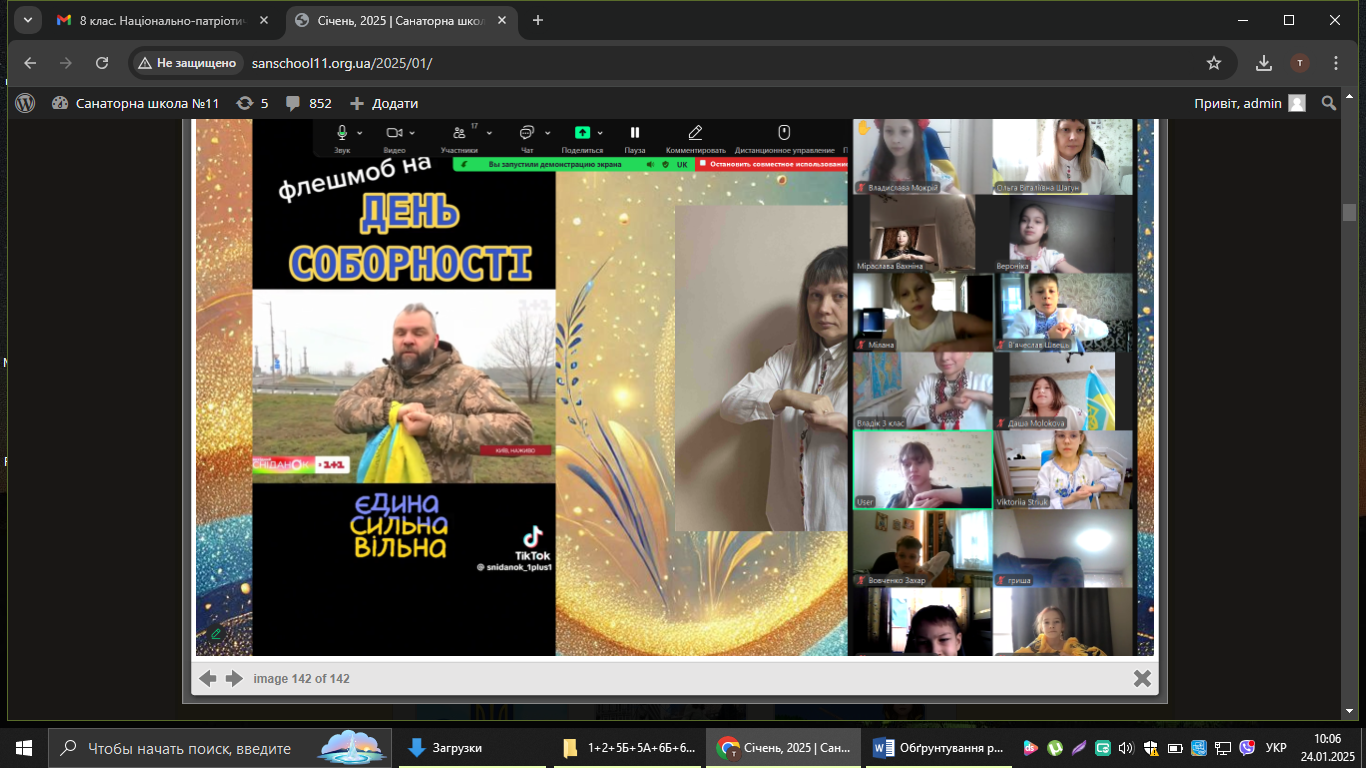This screenshot has width=1366, height=768.
Task: Open the WordPress updates icon showing 5
Action: pos(252,103)
